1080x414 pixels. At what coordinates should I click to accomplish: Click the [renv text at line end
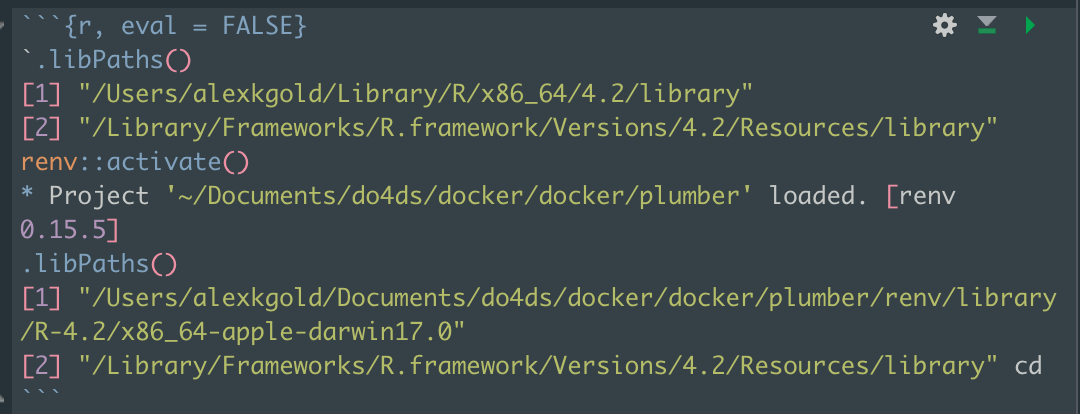tap(920, 195)
